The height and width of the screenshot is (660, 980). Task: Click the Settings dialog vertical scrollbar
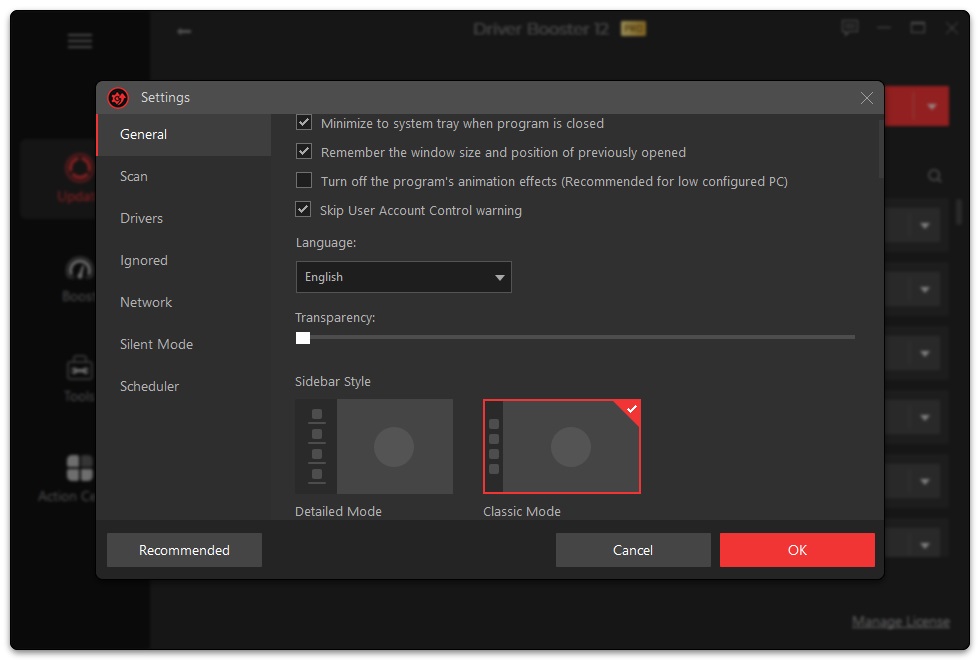(x=881, y=150)
